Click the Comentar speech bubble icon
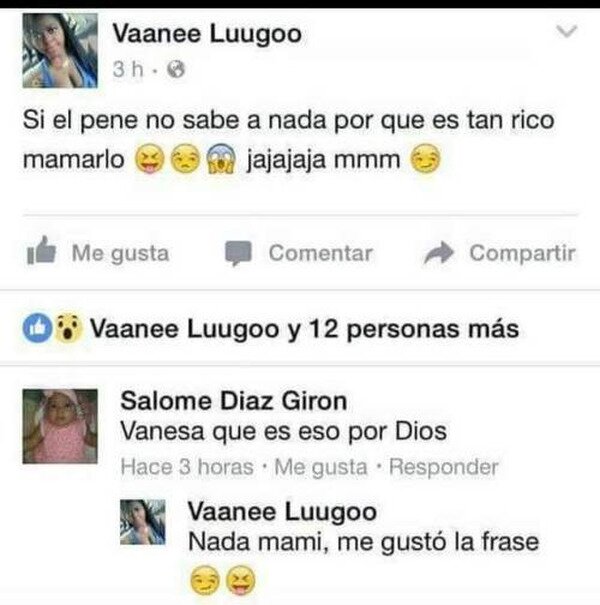 238,253
